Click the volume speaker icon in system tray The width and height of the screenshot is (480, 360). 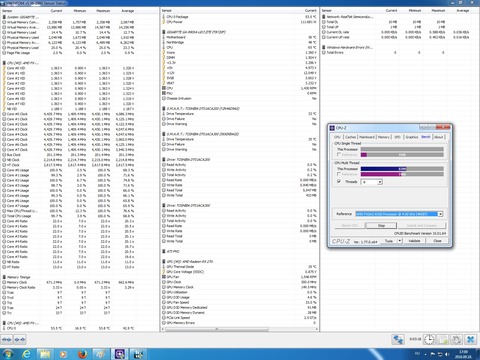[x=447, y=354]
